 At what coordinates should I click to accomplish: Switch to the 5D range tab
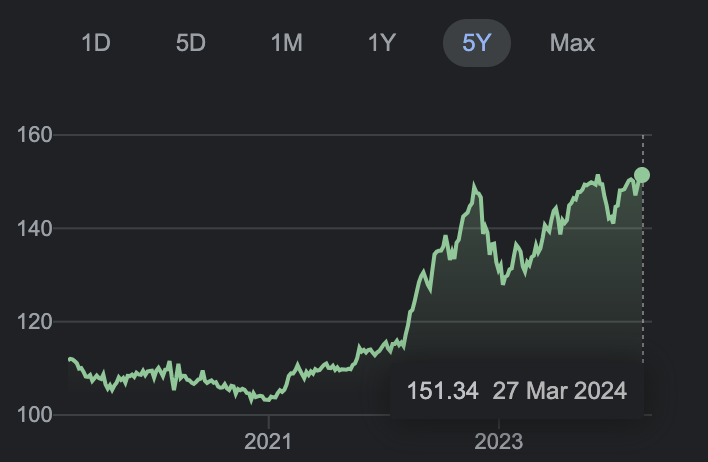[190, 43]
